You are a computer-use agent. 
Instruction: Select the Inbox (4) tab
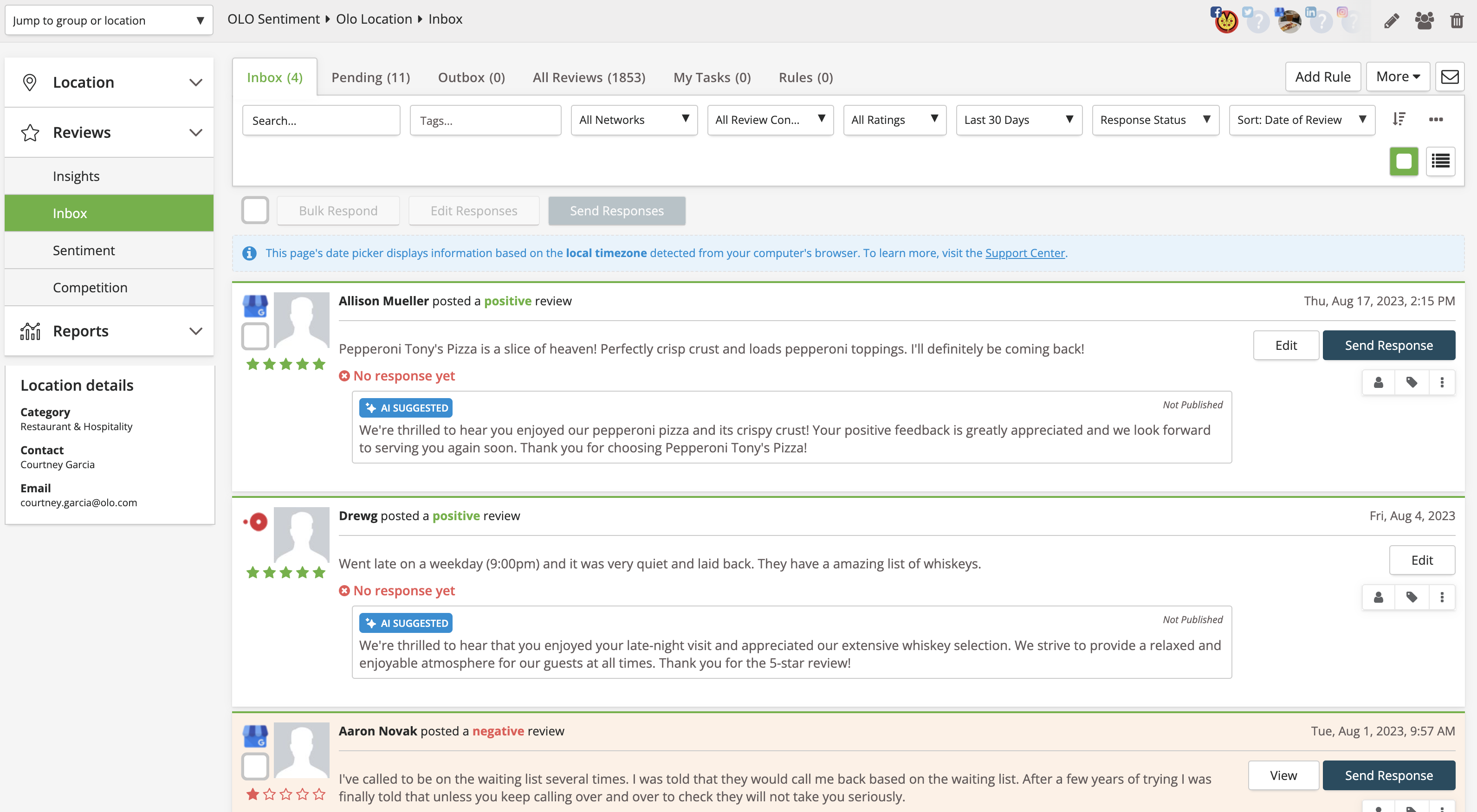[x=275, y=77]
